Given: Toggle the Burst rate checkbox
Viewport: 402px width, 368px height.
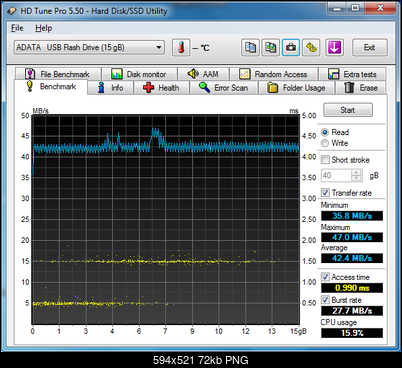Looking at the screenshot, I should (x=325, y=300).
